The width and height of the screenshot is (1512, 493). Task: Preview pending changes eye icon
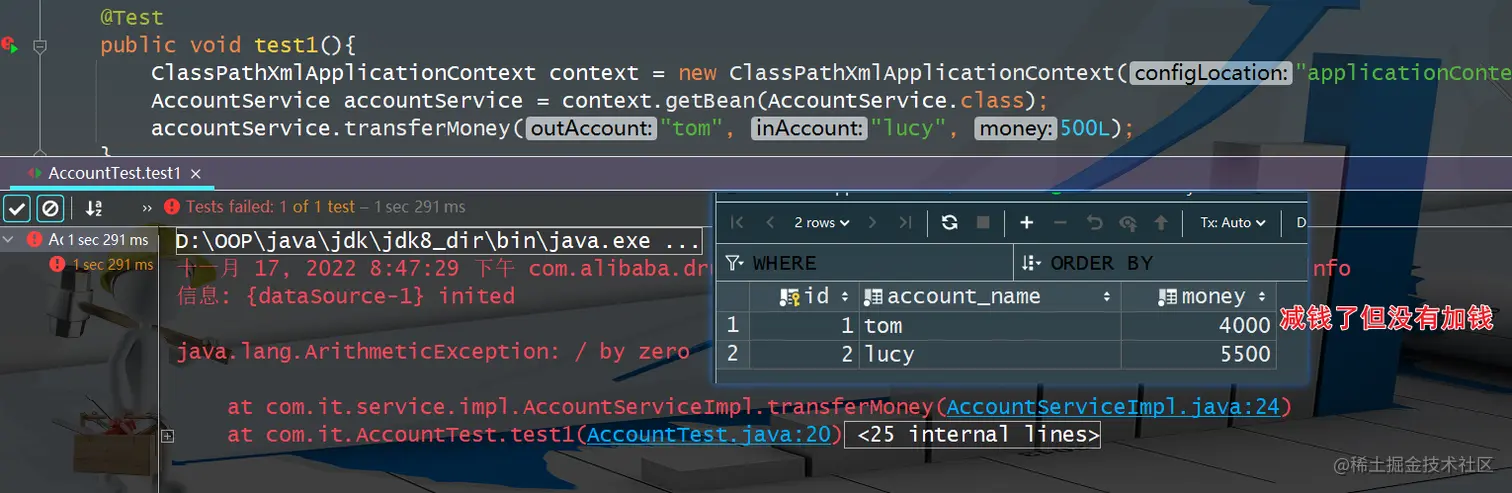(1128, 223)
